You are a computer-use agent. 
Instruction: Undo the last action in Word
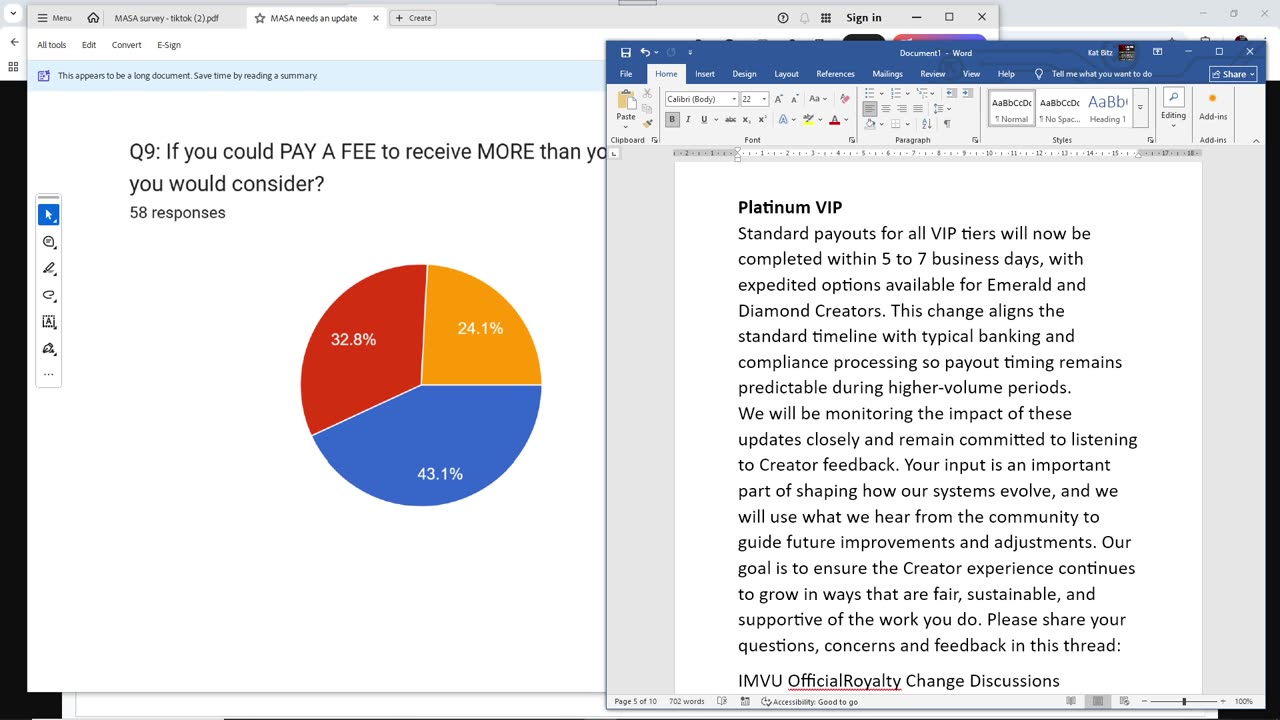[x=645, y=53]
